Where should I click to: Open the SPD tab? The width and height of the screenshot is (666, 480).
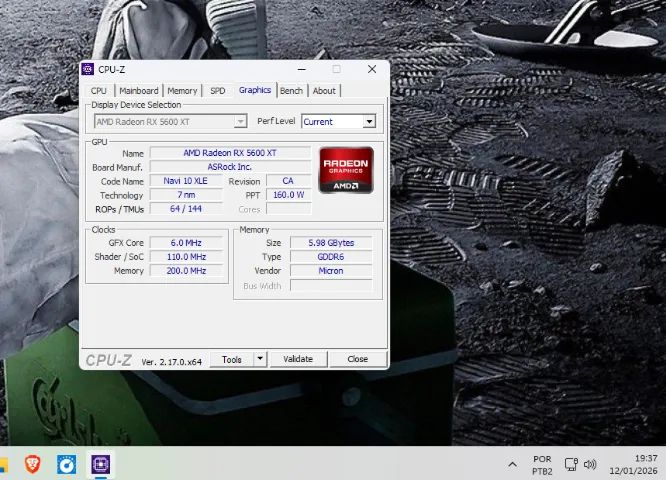point(217,91)
